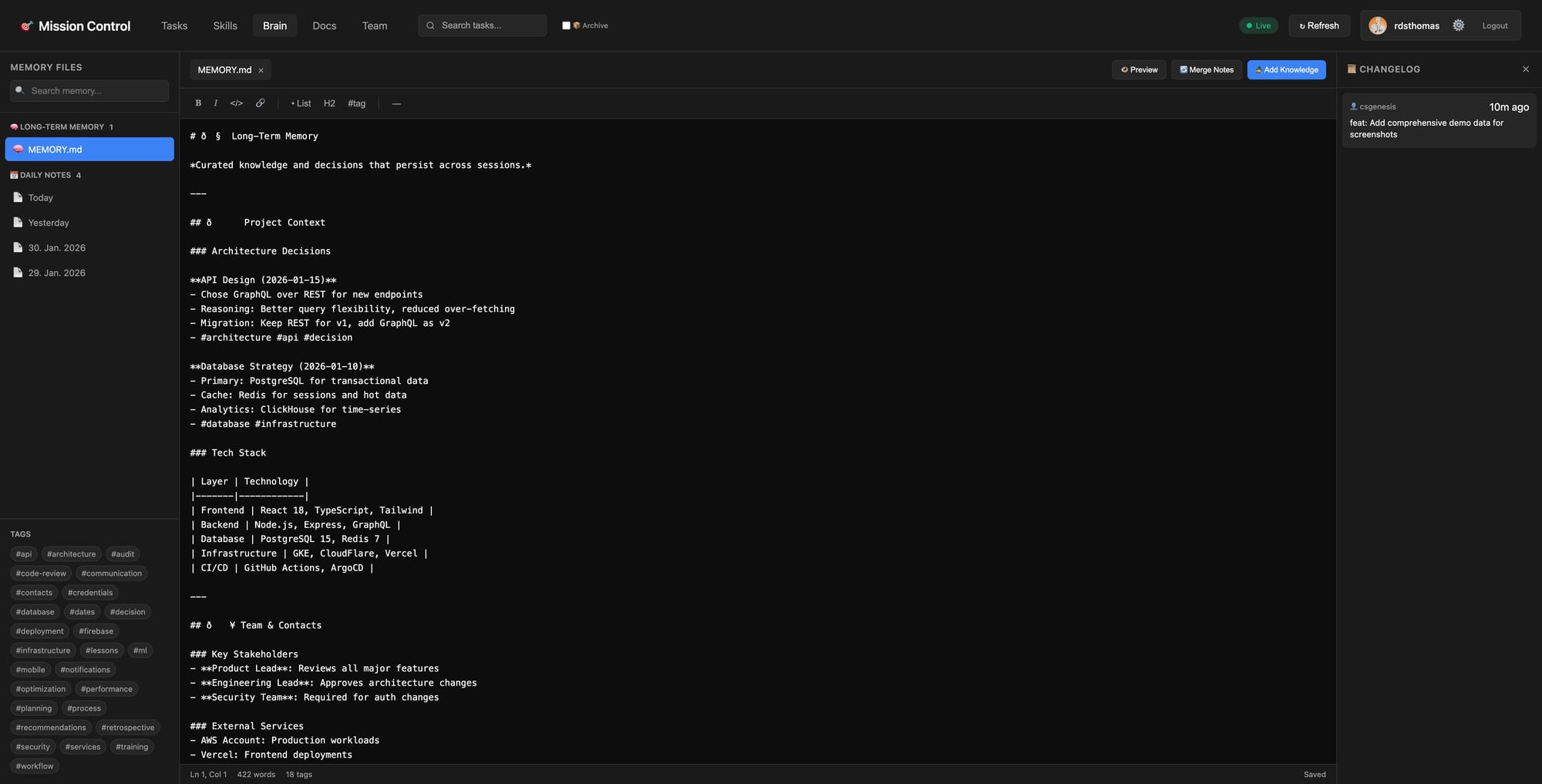Click the magnifier icon in task search

(430, 25)
